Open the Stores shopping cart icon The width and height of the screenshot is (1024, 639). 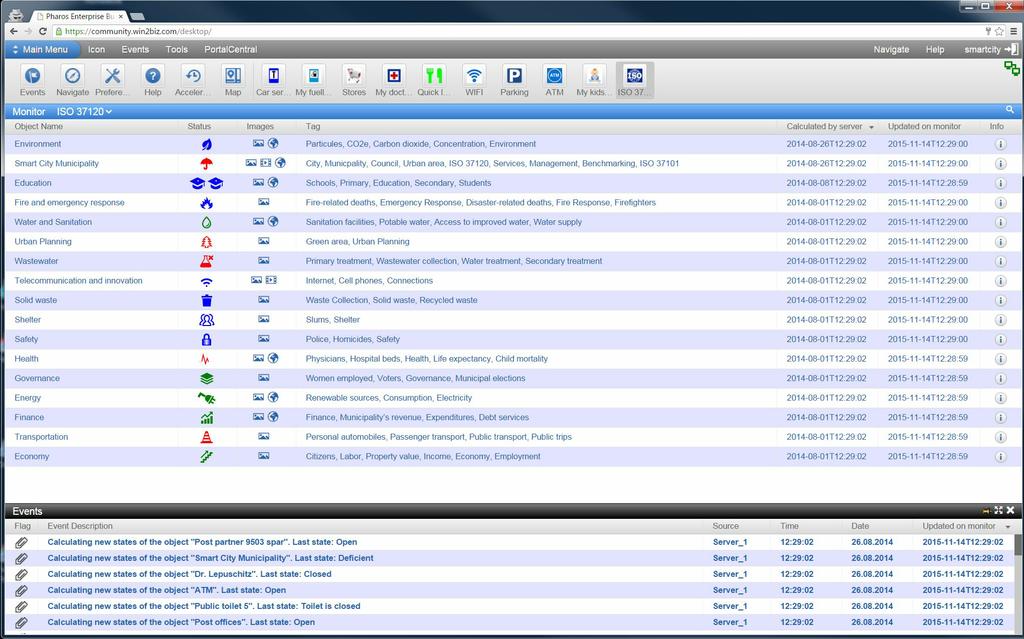tap(354, 79)
